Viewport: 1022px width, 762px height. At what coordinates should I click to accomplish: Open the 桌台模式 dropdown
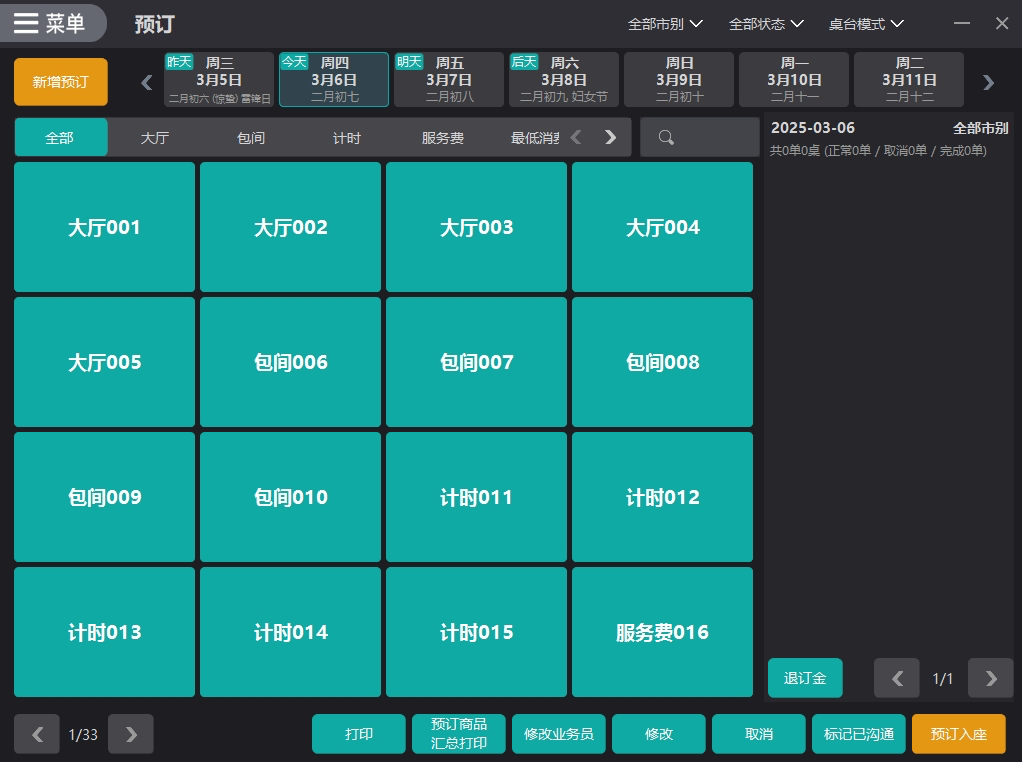[x=866, y=24]
